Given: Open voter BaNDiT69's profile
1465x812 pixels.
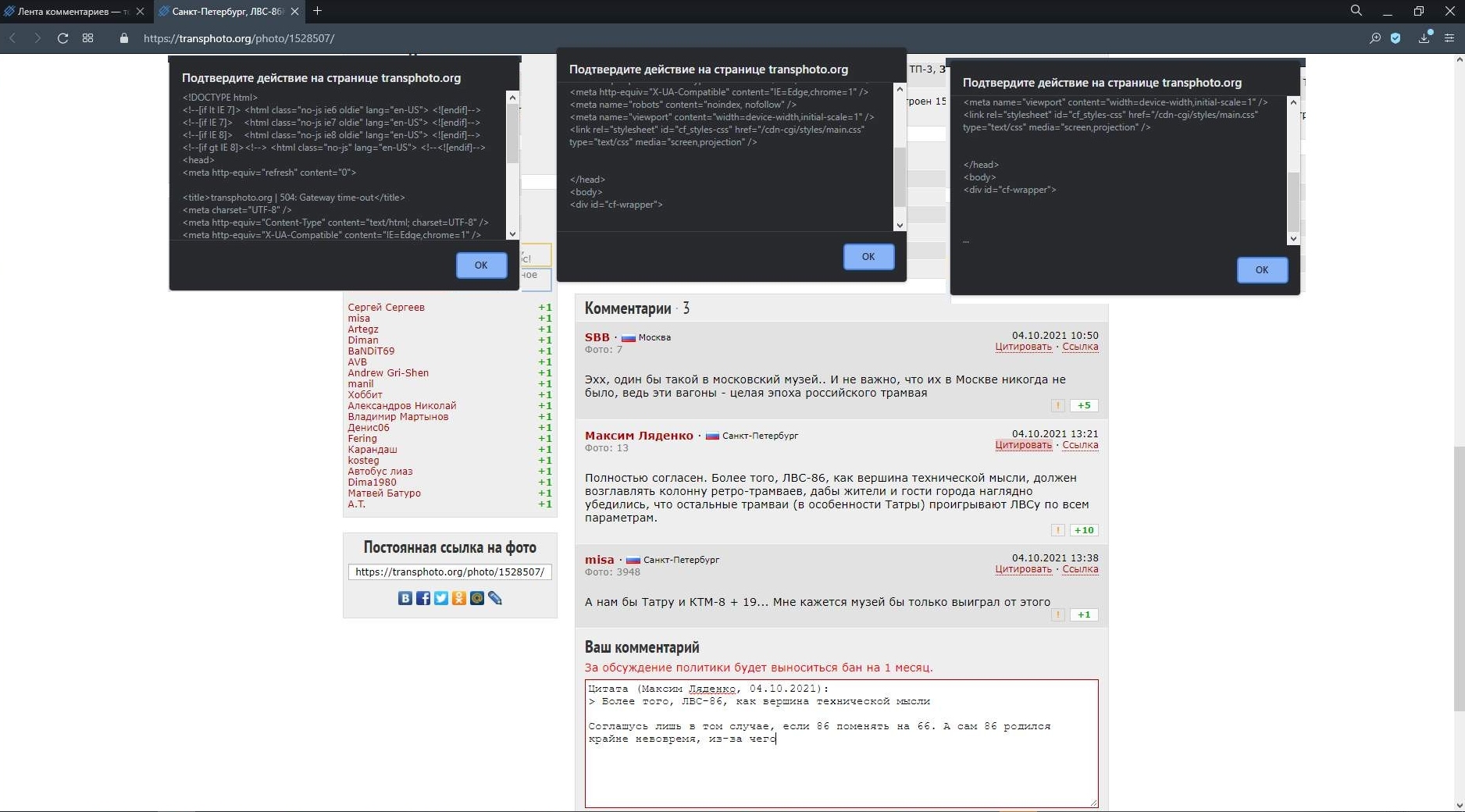Looking at the screenshot, I should tap(371, 351).
